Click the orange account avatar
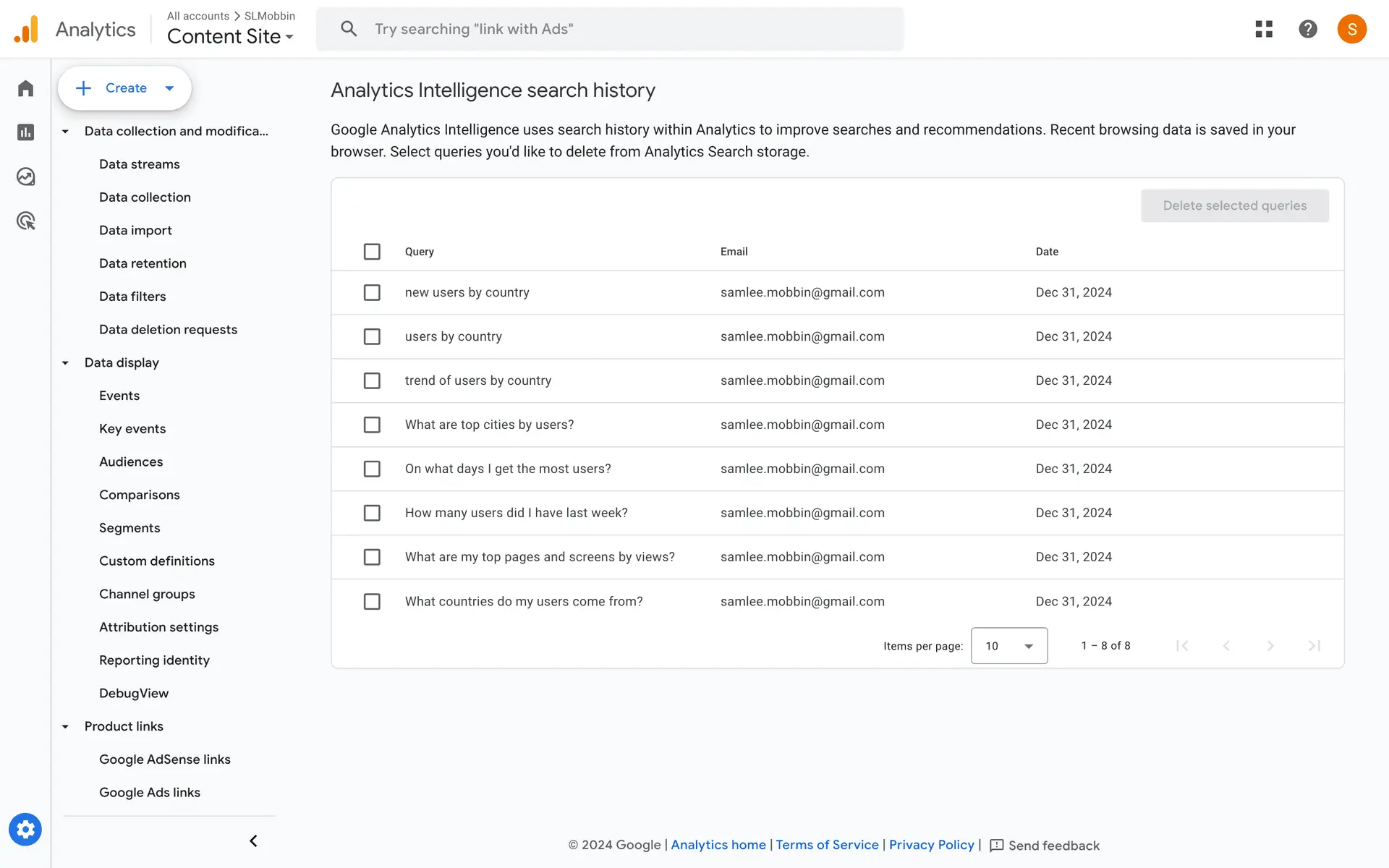The height and width of the screenshot is (868, 1389). (1351, 29)
